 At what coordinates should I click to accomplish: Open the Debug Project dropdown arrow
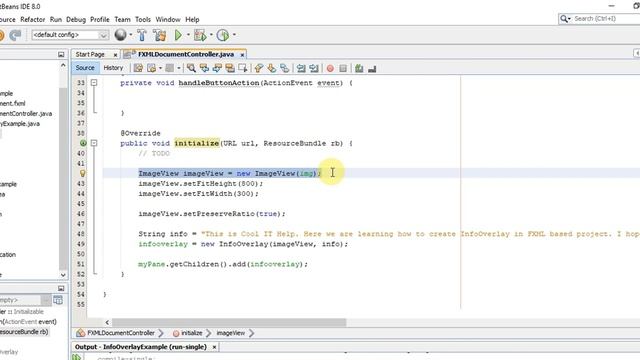(211, 35)
